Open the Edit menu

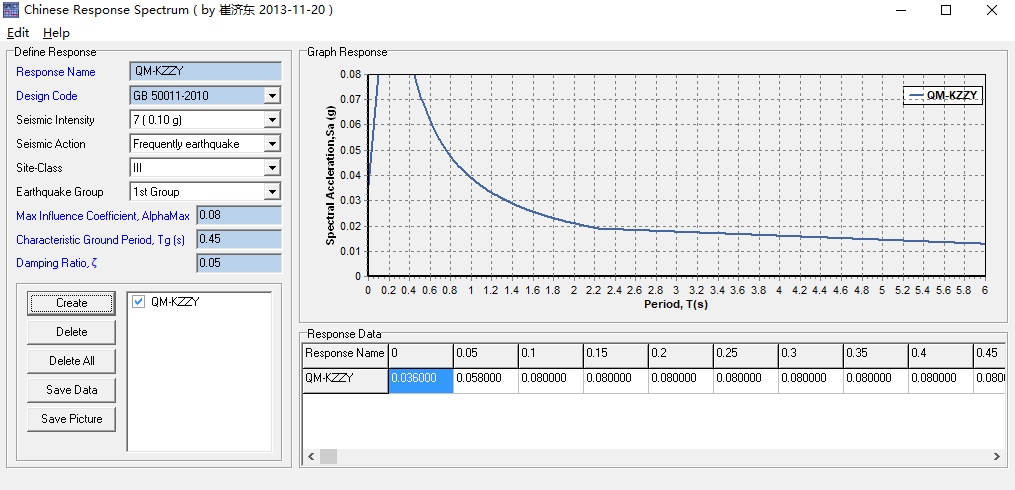(x=18, y=33)
